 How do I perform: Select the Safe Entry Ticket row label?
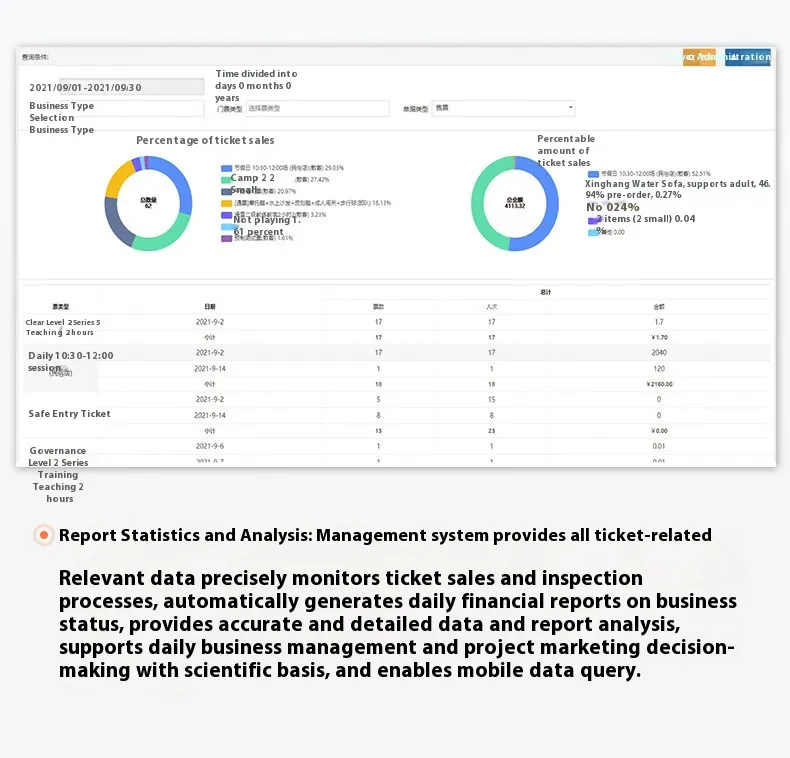(69, 414)
